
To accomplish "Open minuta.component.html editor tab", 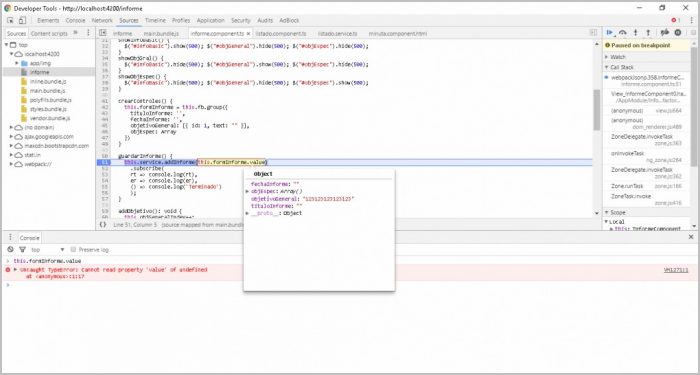I will (397, 33).
